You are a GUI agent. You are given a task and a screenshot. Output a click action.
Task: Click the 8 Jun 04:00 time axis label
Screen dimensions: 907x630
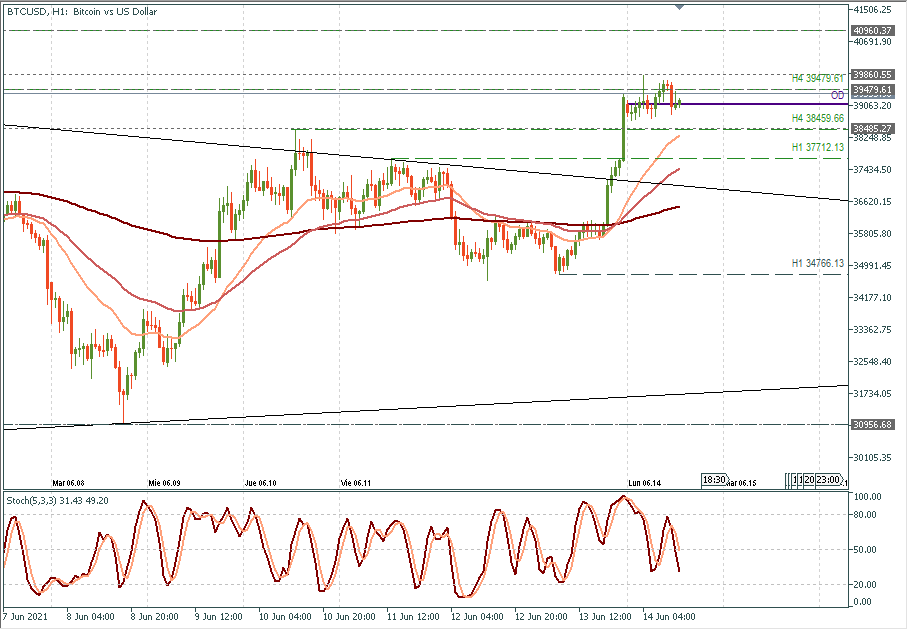[x=91, y=617]
